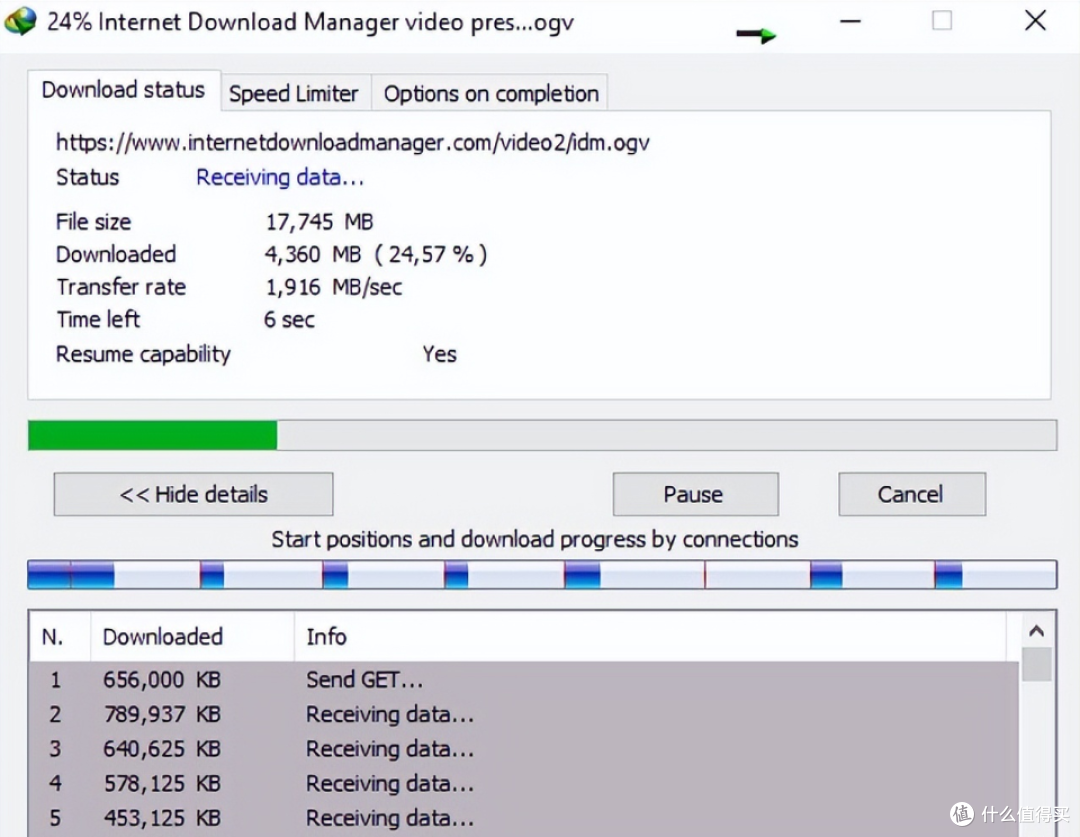
Task: Collapse the panel with Hide details
Action: (x=193, y=494)
